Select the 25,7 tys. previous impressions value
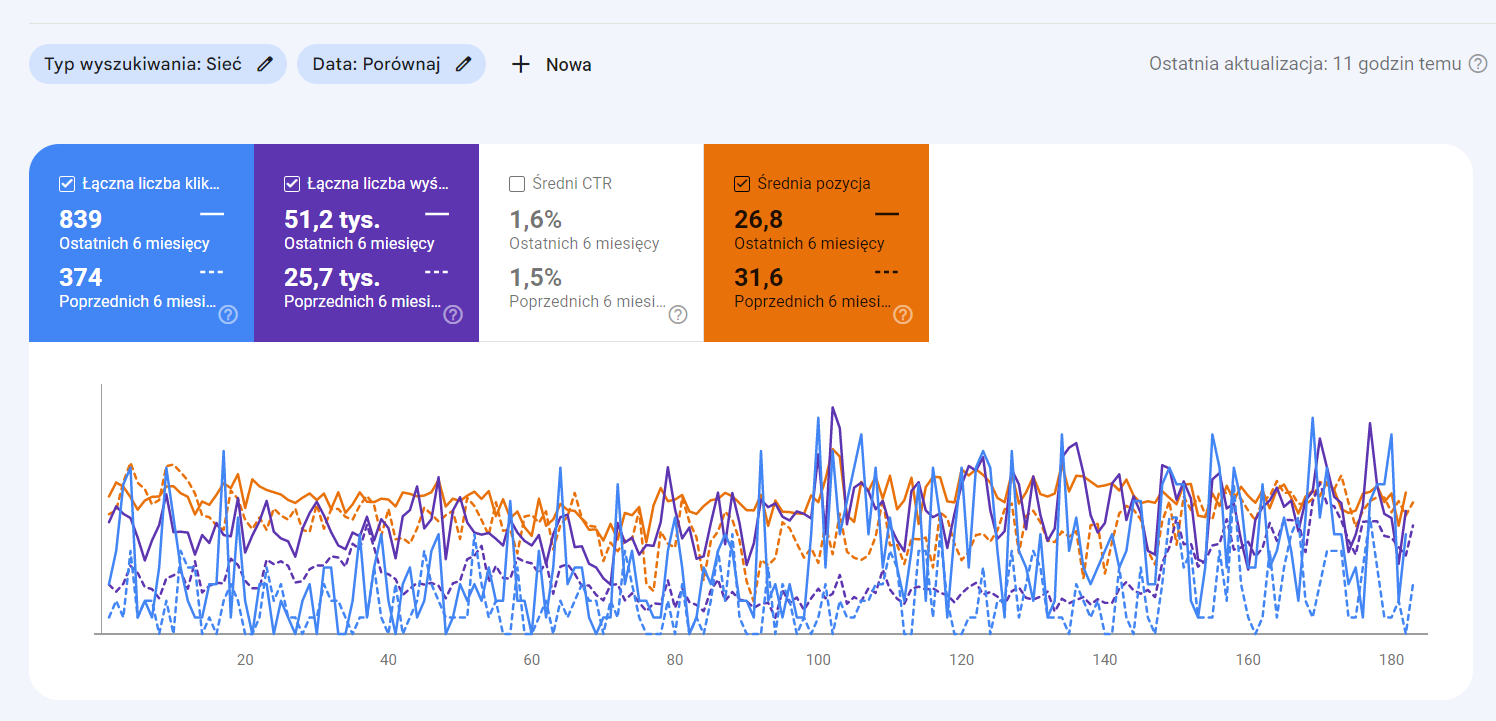 pyautogui.click(x=332, y=277)
